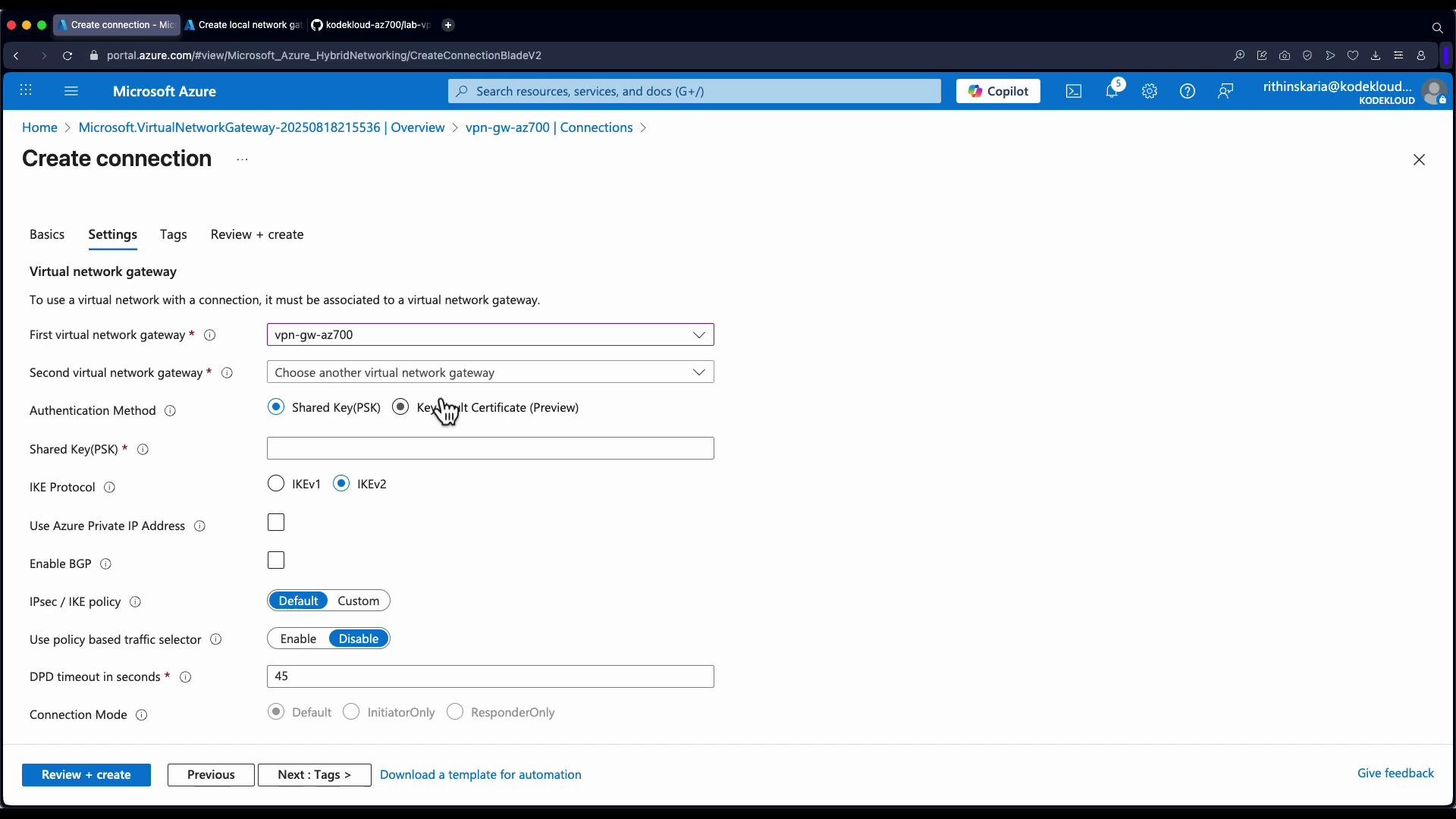The width and height of the screenshot is (1456, 819).
Task: Click the account avatar picture
Action: (x=1434, y=92)
